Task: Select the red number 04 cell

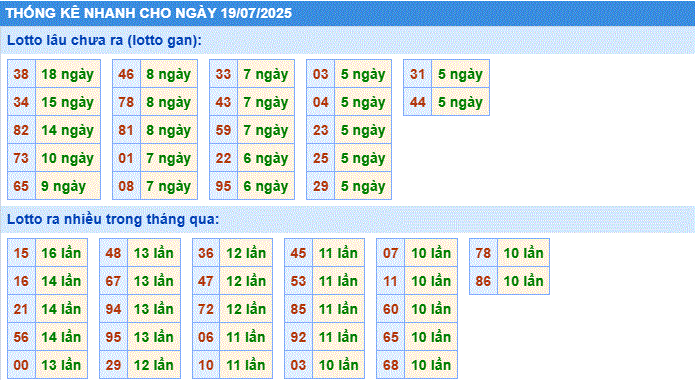Action: click(x=320, y=102)
